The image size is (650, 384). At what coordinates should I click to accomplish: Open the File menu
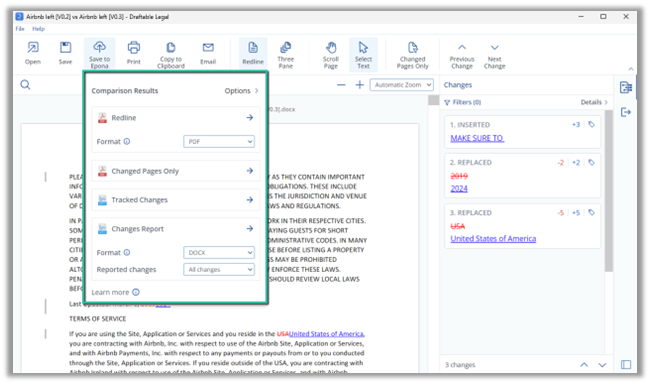(x=20, y=29)
